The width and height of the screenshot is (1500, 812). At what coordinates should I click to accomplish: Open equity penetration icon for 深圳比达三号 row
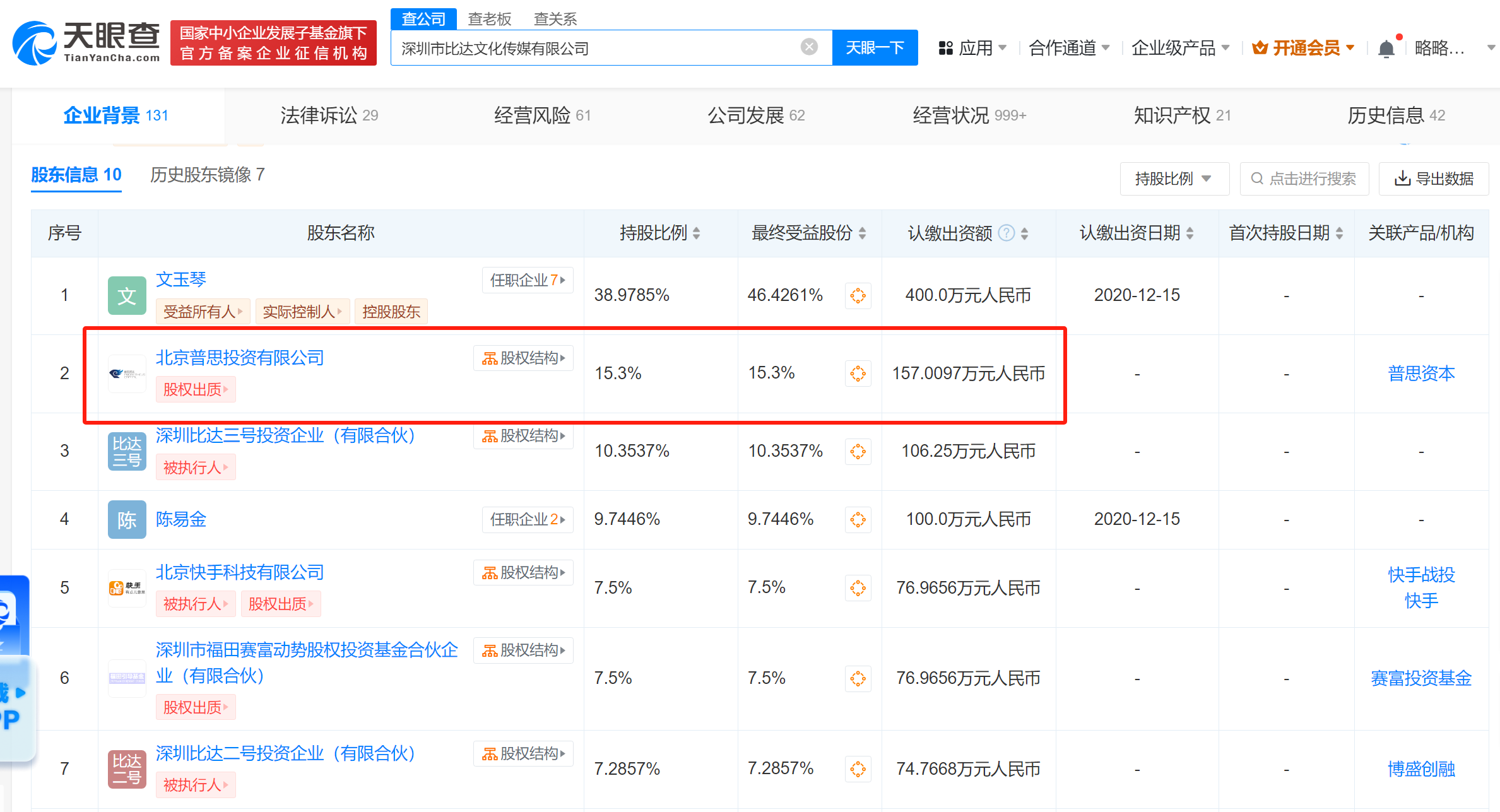[x=858, y=451]
